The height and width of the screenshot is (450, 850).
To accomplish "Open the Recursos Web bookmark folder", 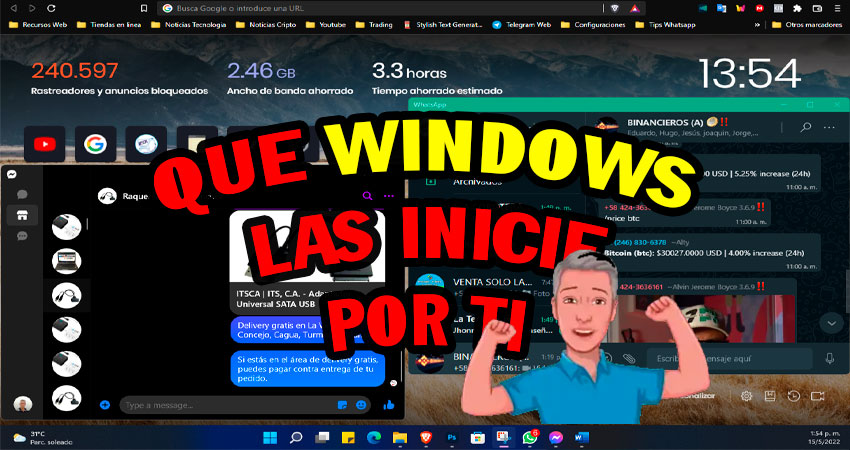I will [x=39, y=24].
